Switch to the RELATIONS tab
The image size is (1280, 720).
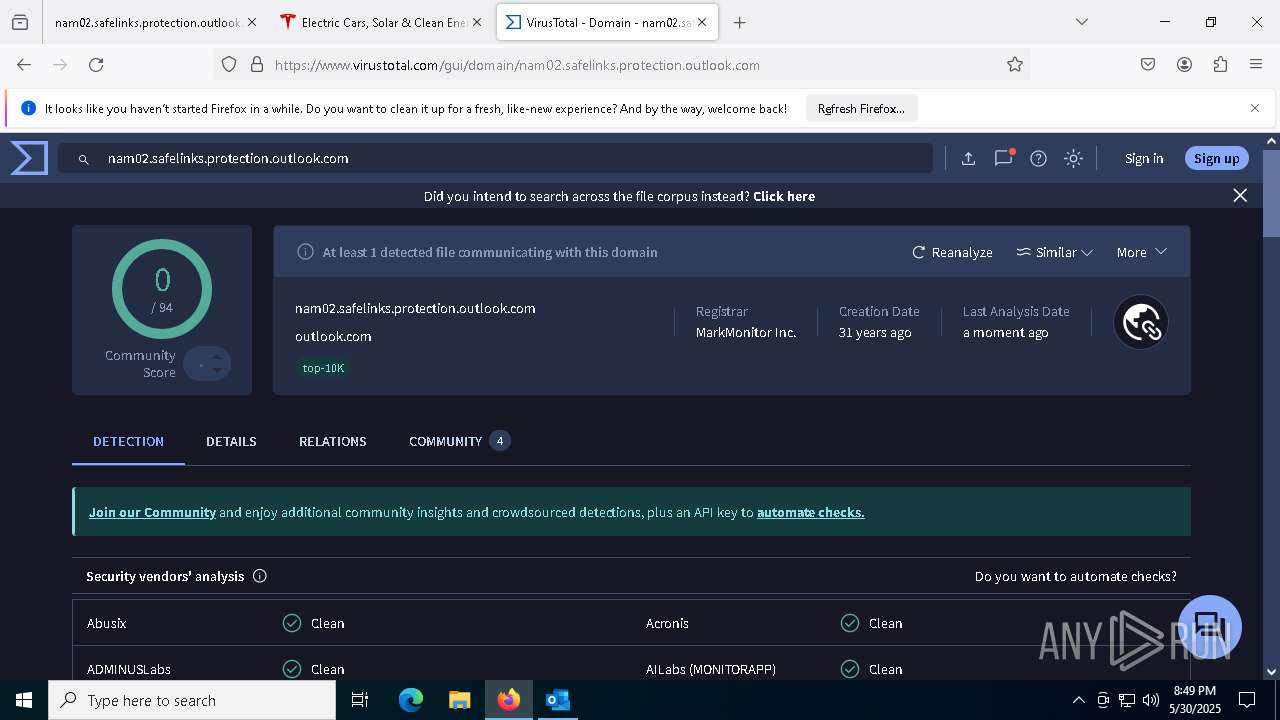(x=332, y=441)
